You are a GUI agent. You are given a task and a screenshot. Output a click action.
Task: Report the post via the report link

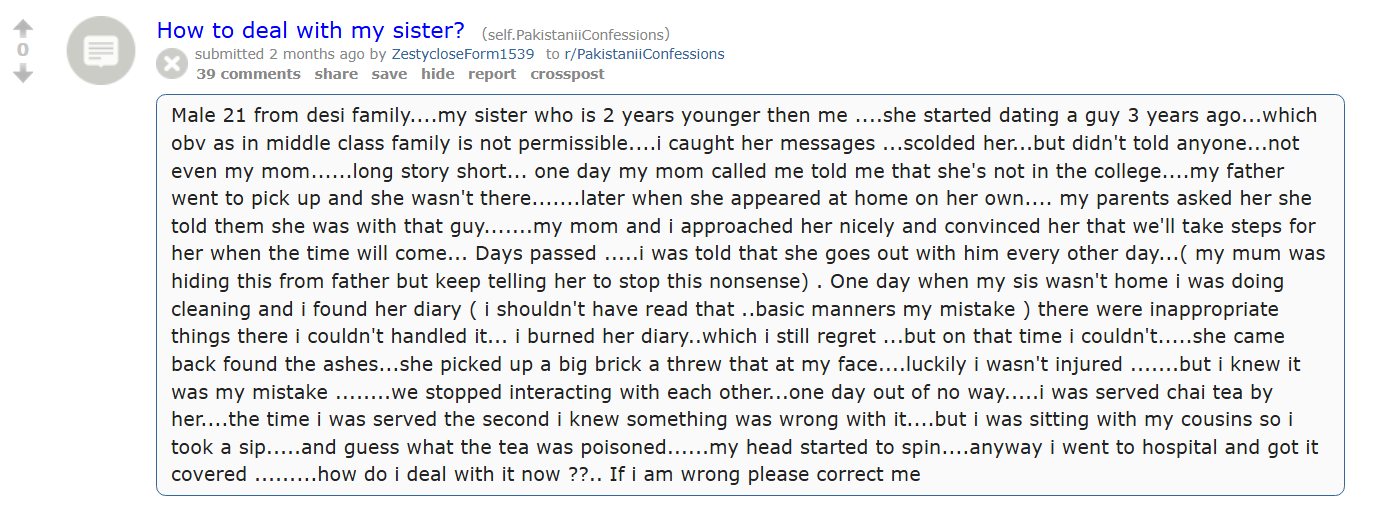[x=492, y=74]
